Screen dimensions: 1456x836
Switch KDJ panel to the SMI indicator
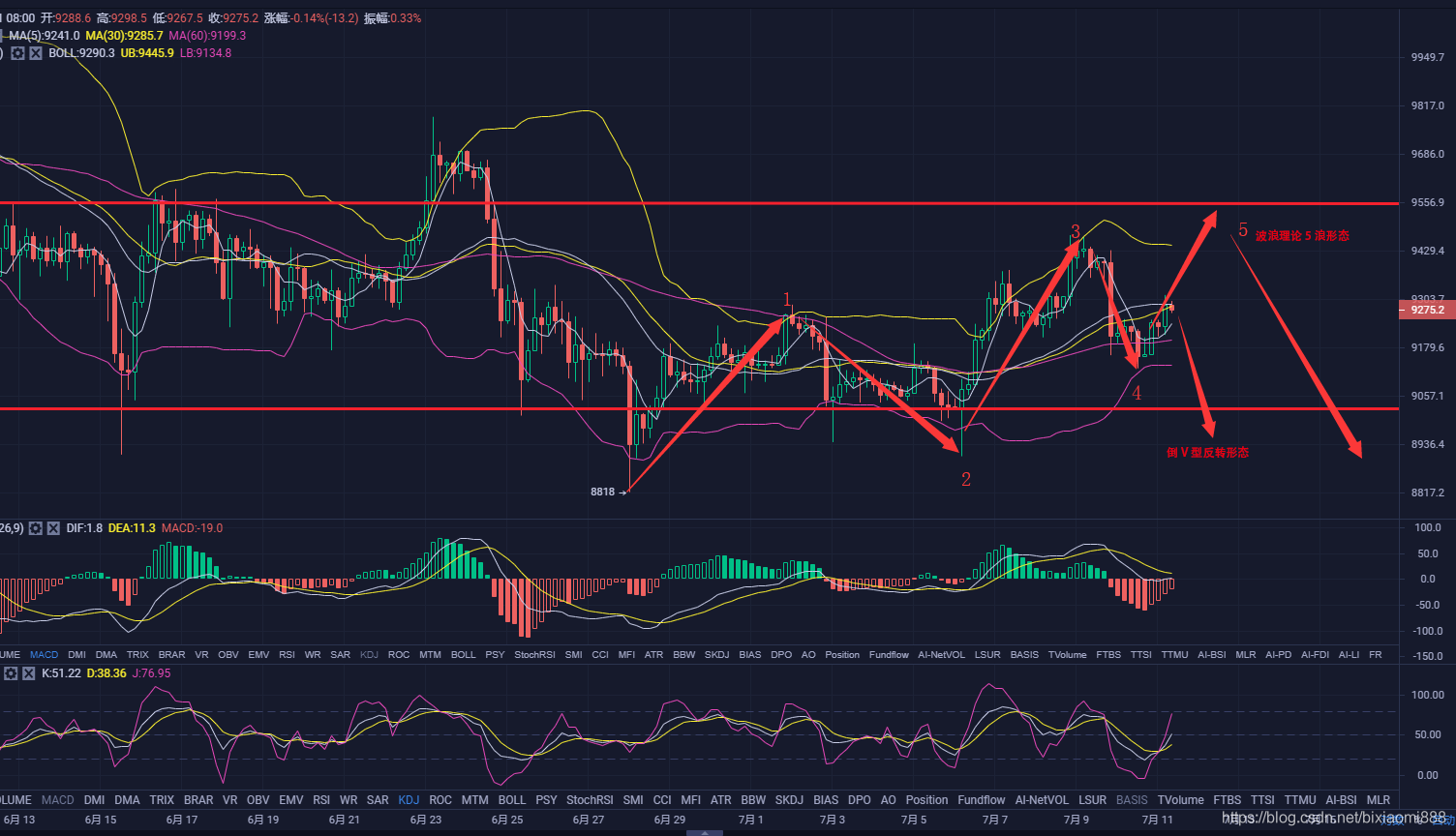[x=633, y=800]
